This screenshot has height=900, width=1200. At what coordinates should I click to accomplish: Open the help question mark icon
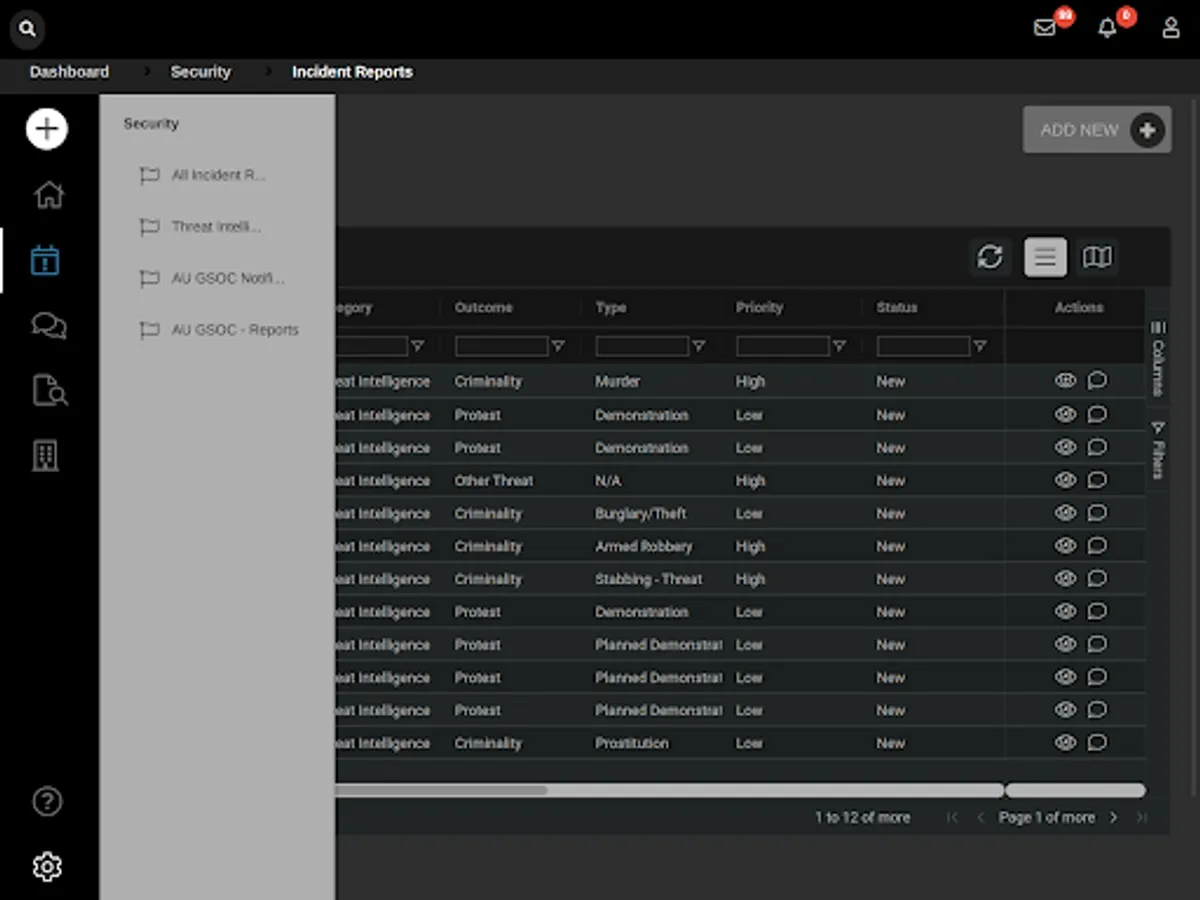click(47, 801)
